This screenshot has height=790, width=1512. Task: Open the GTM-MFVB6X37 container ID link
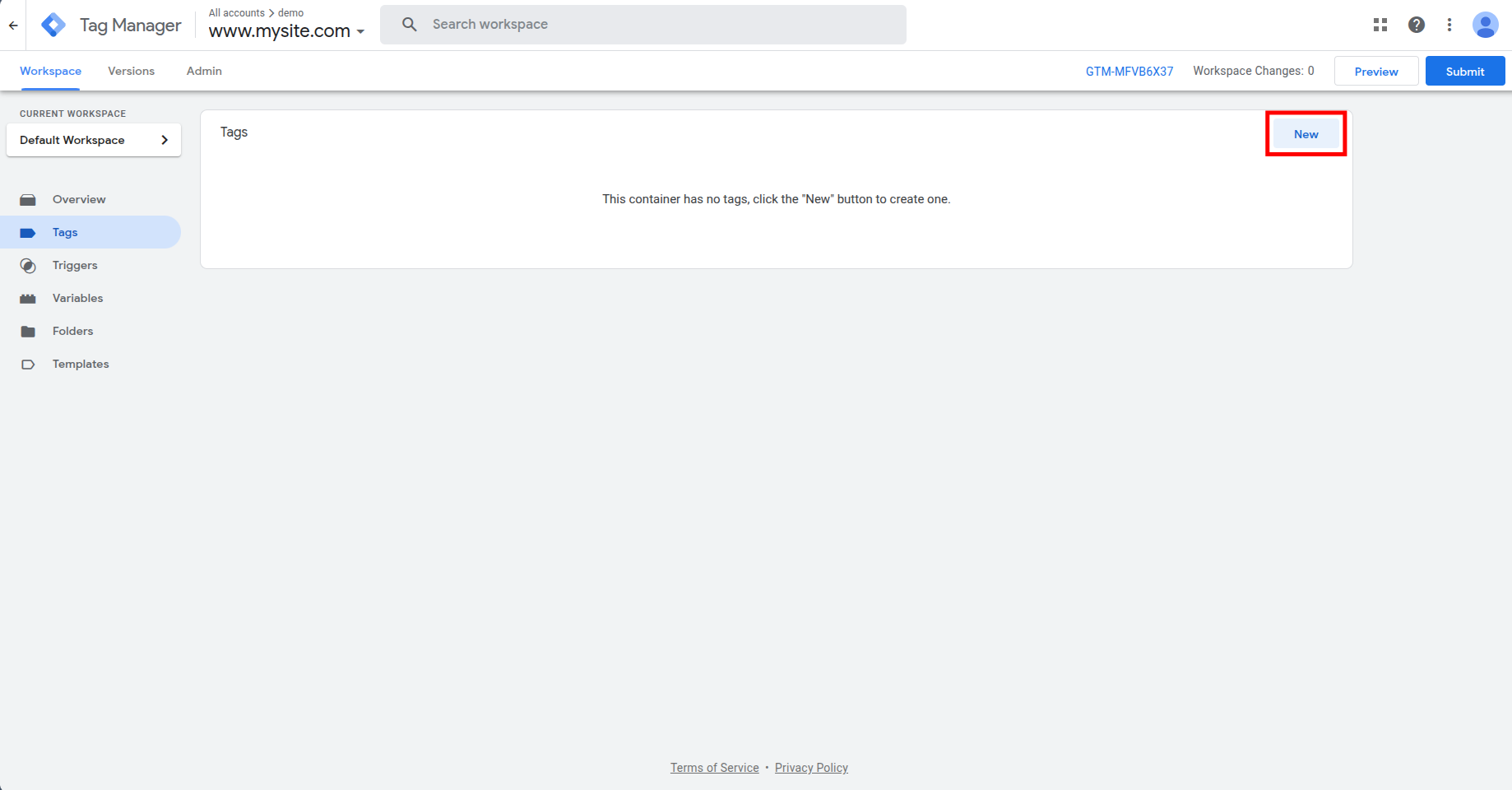1129,72
